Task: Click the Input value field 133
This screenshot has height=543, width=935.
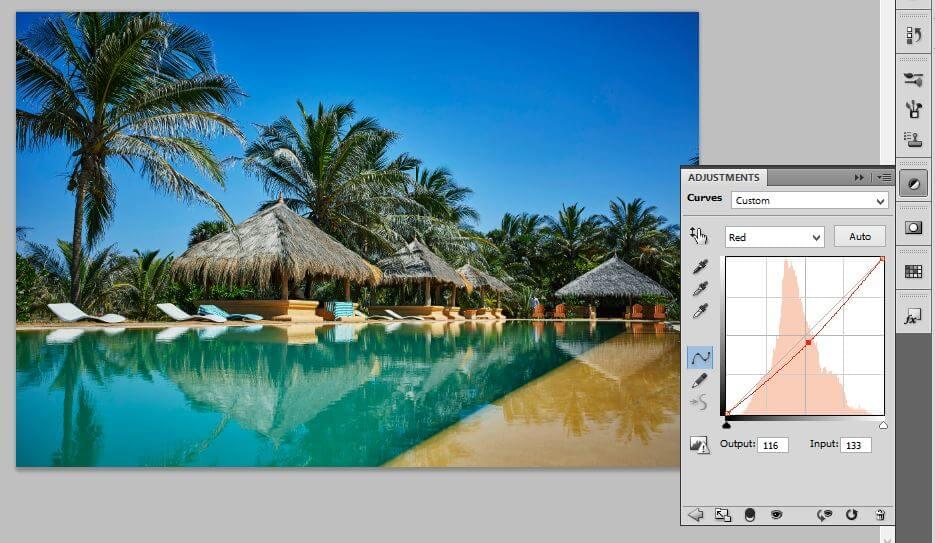Action: pos(856,445)
